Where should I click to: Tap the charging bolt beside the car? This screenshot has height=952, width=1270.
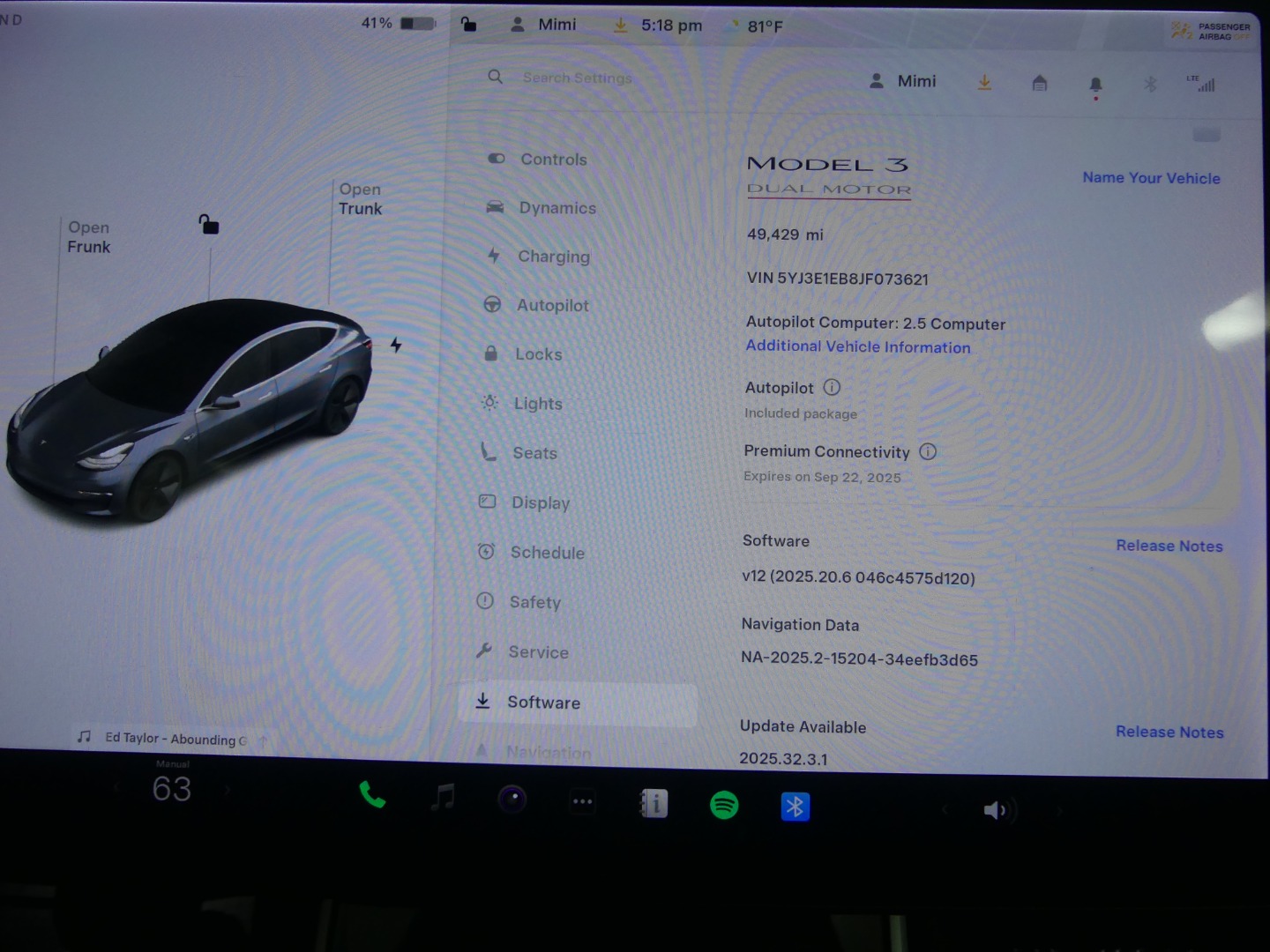coord(396,345)
